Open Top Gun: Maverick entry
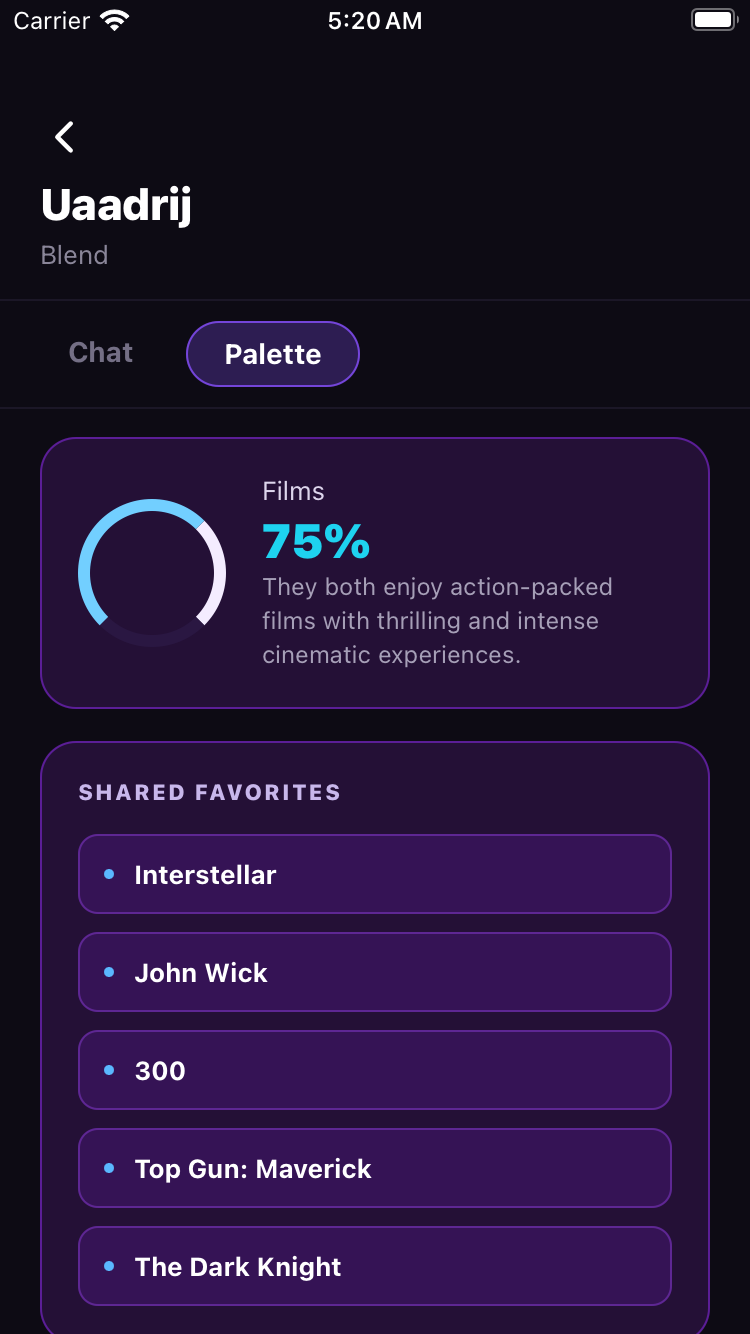Image resolution: width=750 pixels, height=1334 pixels. 375,1168
